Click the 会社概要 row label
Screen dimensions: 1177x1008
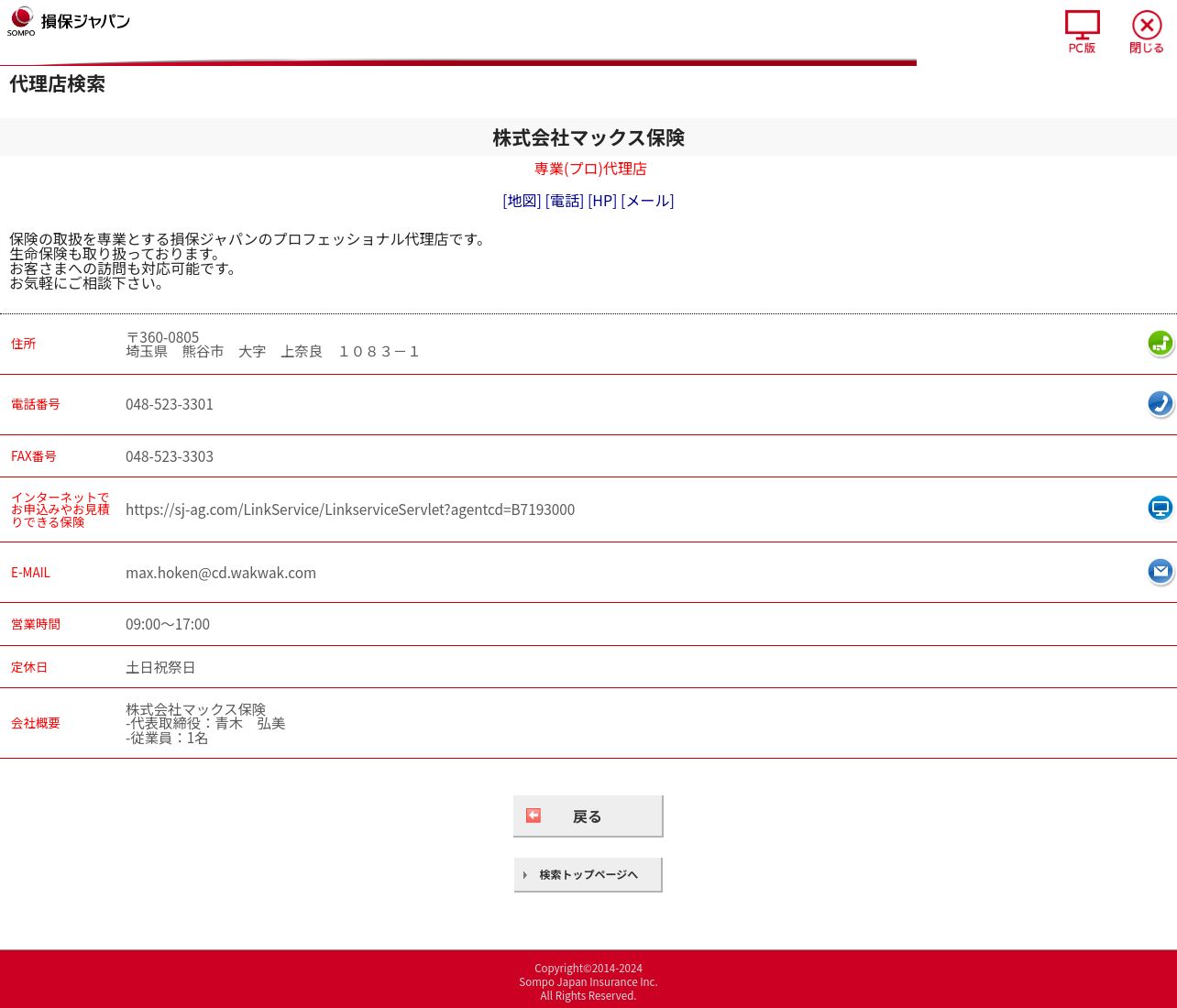click(x=36, y=723)
